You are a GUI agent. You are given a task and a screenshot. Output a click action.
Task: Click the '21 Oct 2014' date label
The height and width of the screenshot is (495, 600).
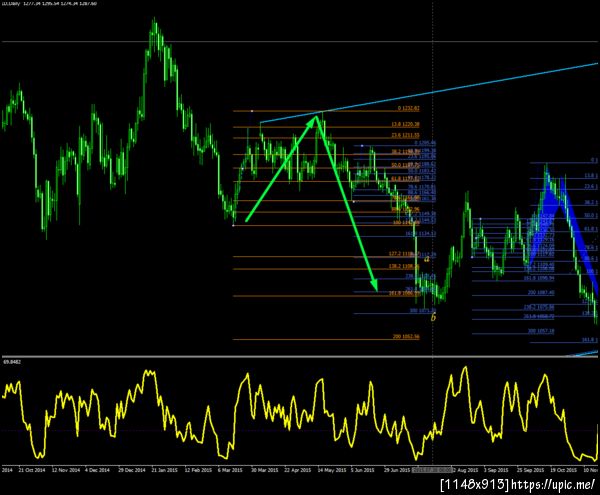[x=32, y=470]
